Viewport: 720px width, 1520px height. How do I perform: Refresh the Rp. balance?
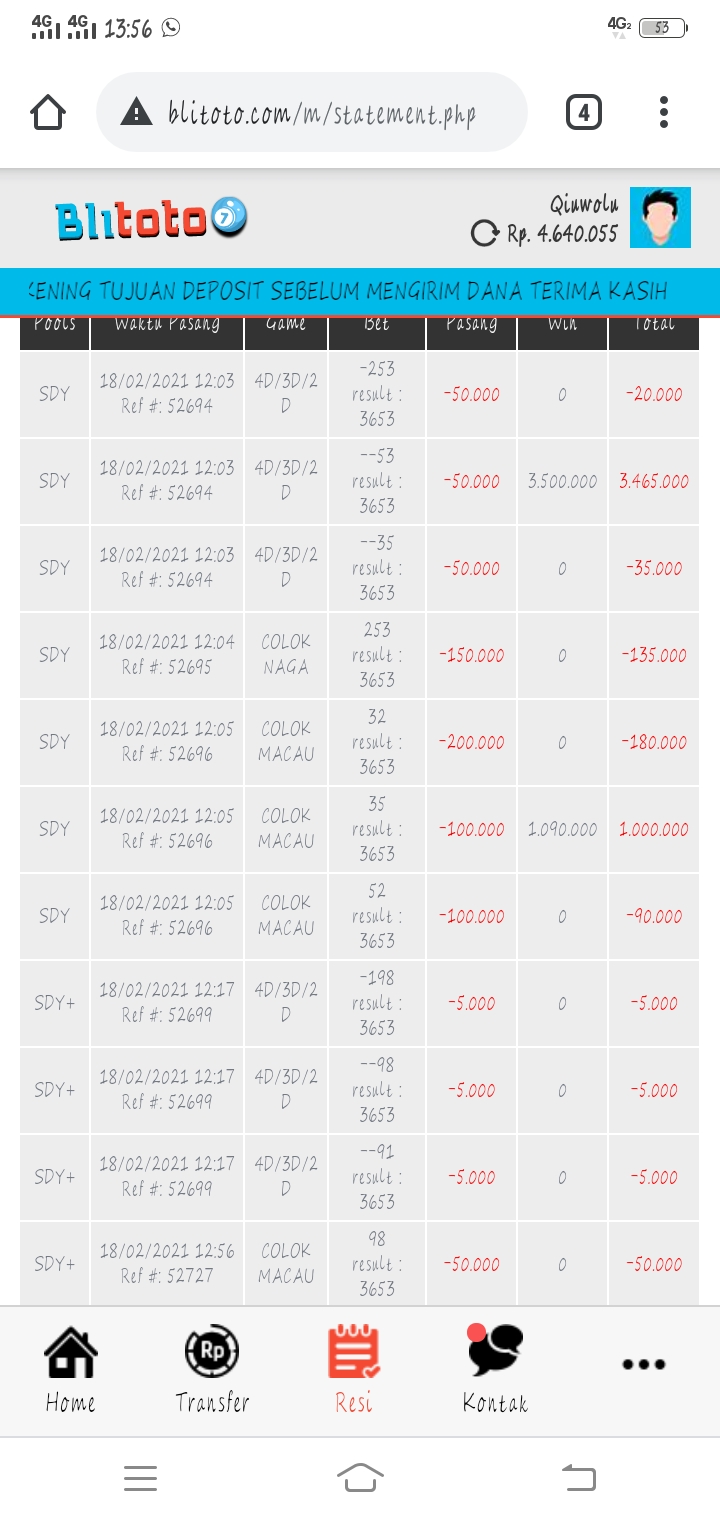pos(484,234)
